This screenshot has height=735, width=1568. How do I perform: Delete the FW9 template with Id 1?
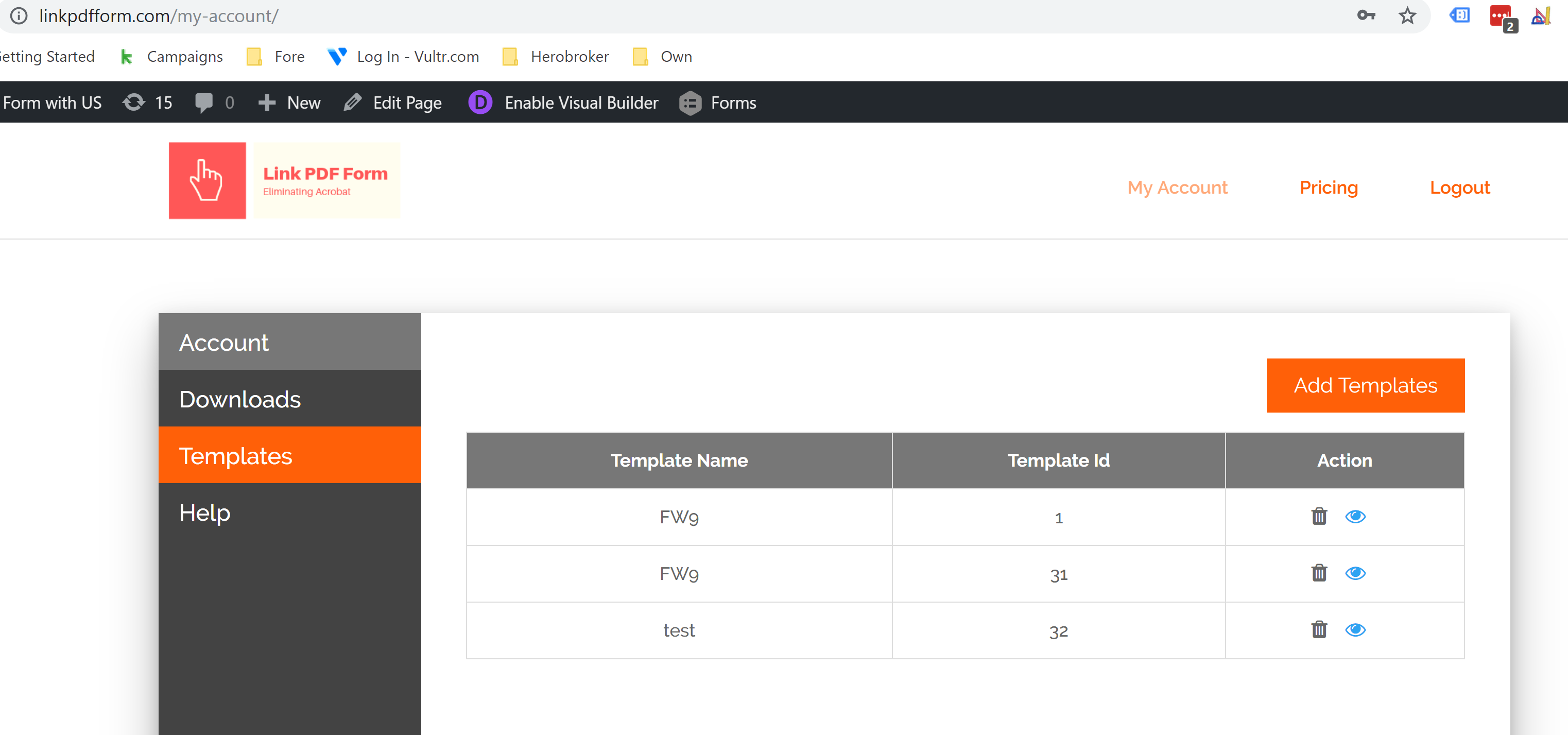coord(1318,517)
